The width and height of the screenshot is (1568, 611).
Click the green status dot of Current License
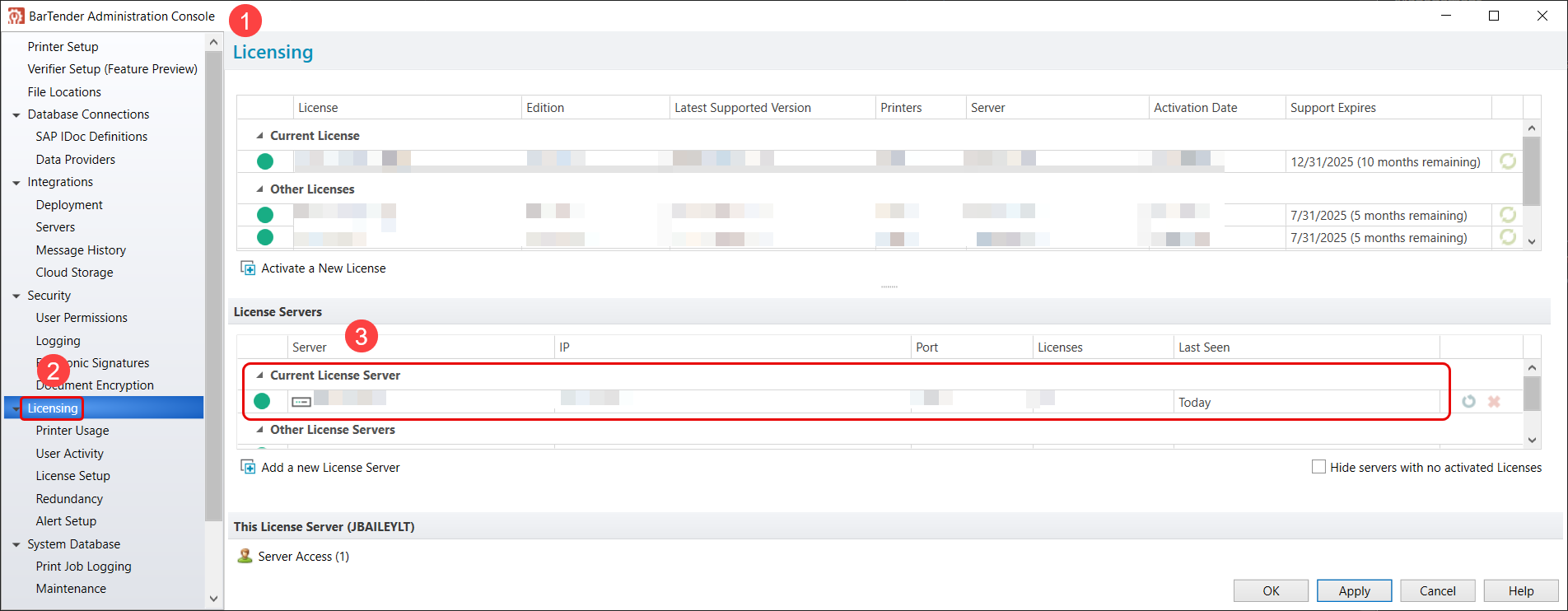click(x=265, y=161)
